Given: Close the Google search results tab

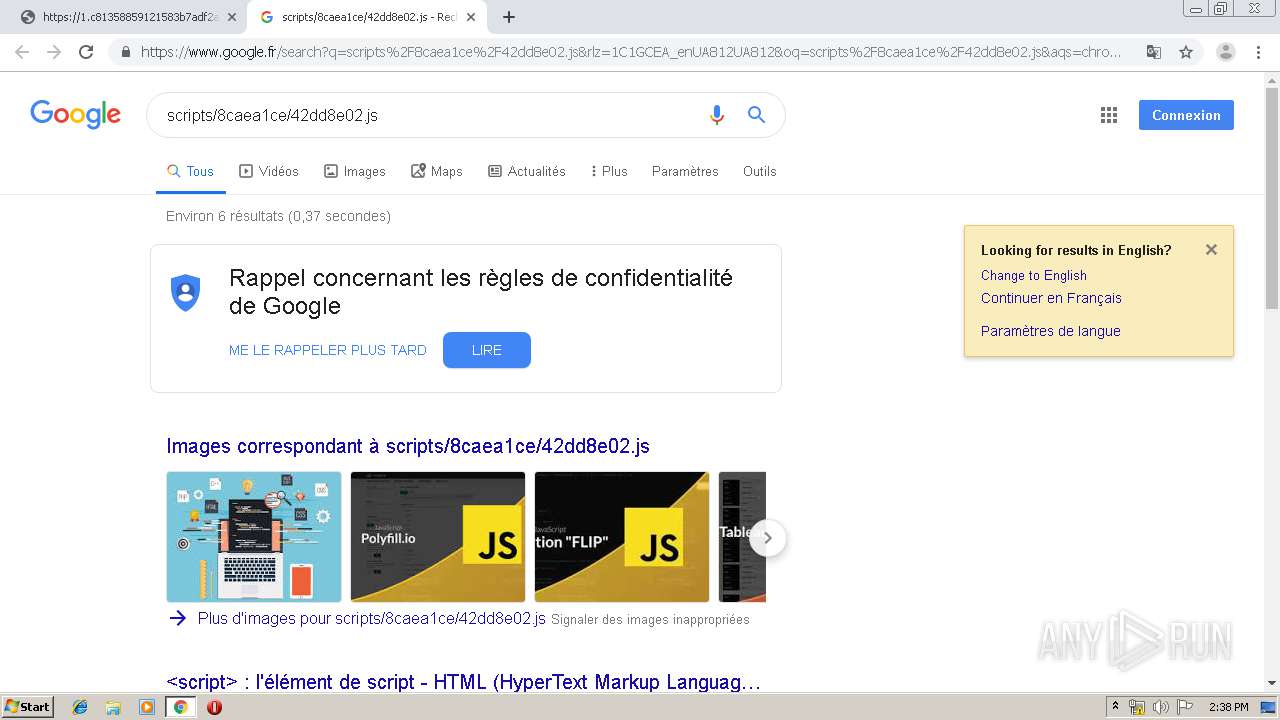Looking at the screenshot, I should 471,17.
